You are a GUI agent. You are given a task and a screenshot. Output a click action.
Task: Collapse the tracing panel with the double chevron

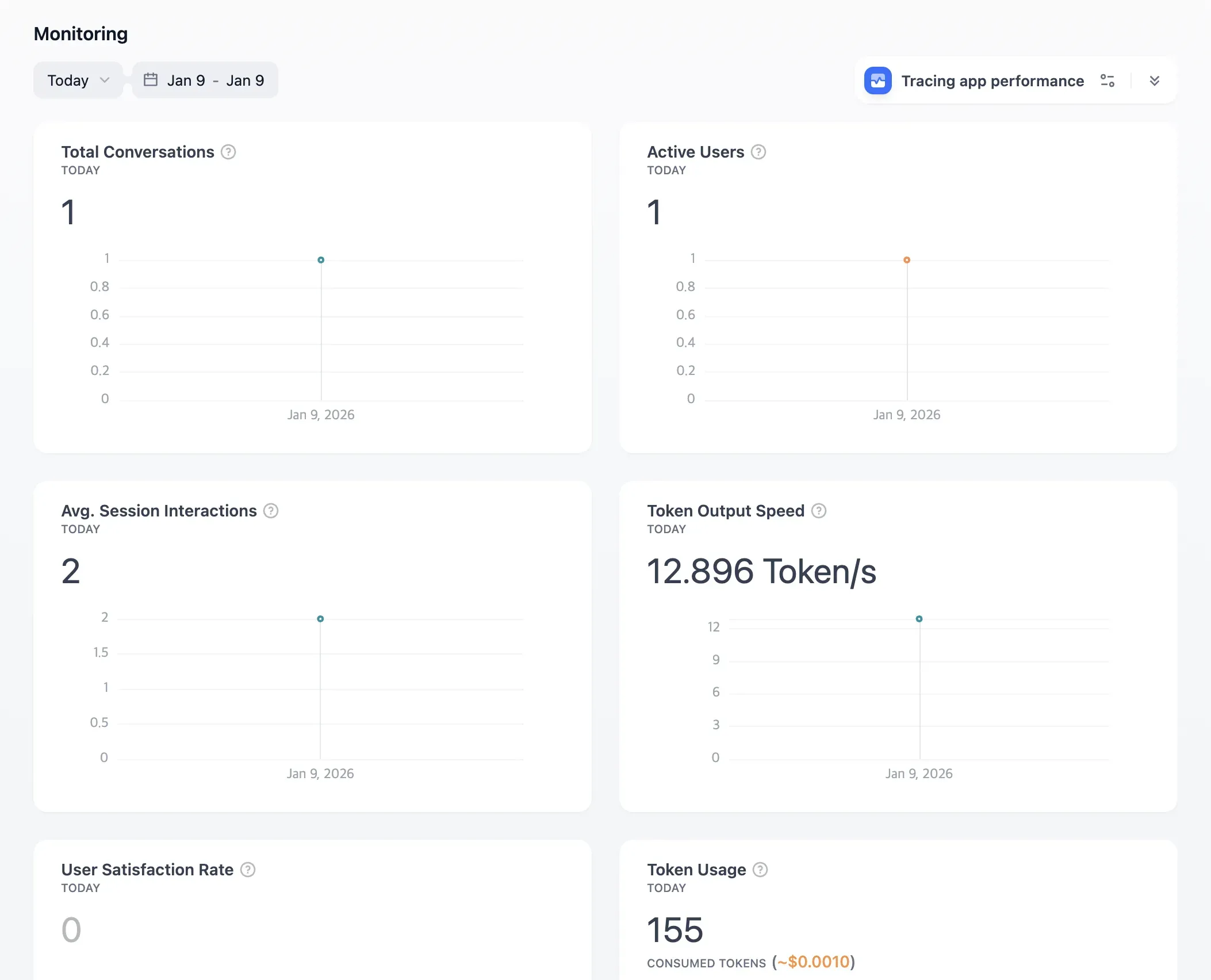coord(1155,81)
